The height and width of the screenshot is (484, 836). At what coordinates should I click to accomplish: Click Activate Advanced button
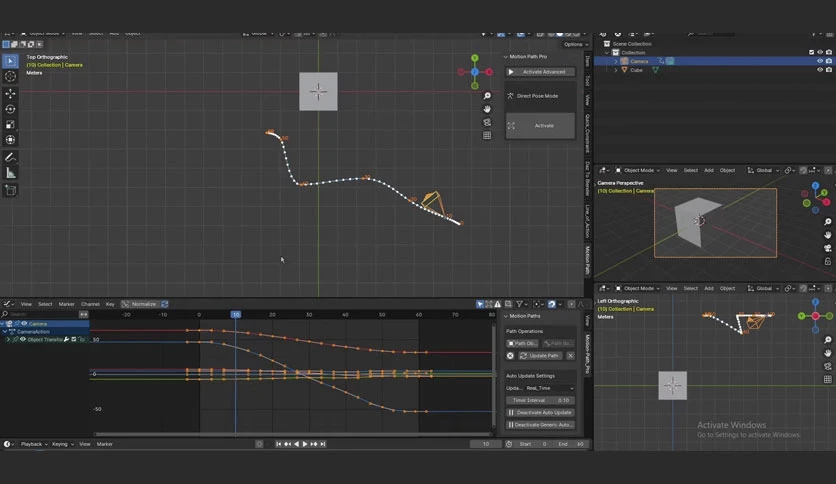tap(540, 71)
